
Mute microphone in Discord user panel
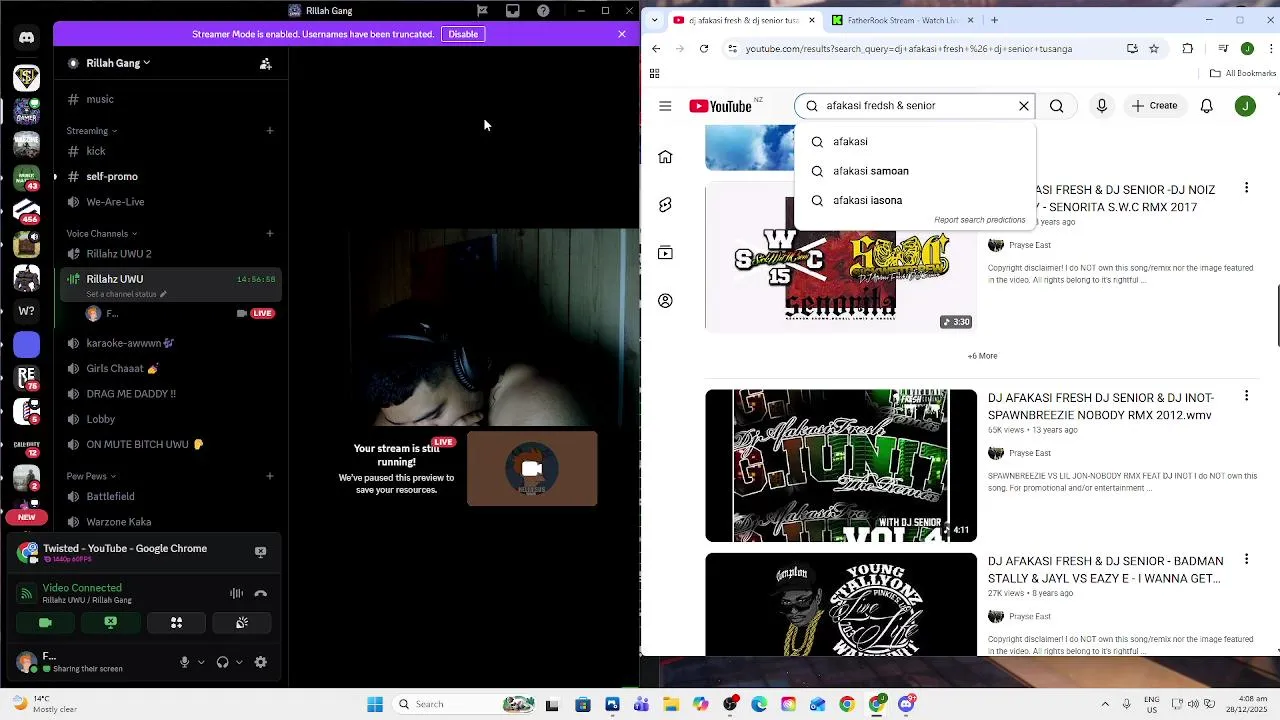[x=184, y=662]
